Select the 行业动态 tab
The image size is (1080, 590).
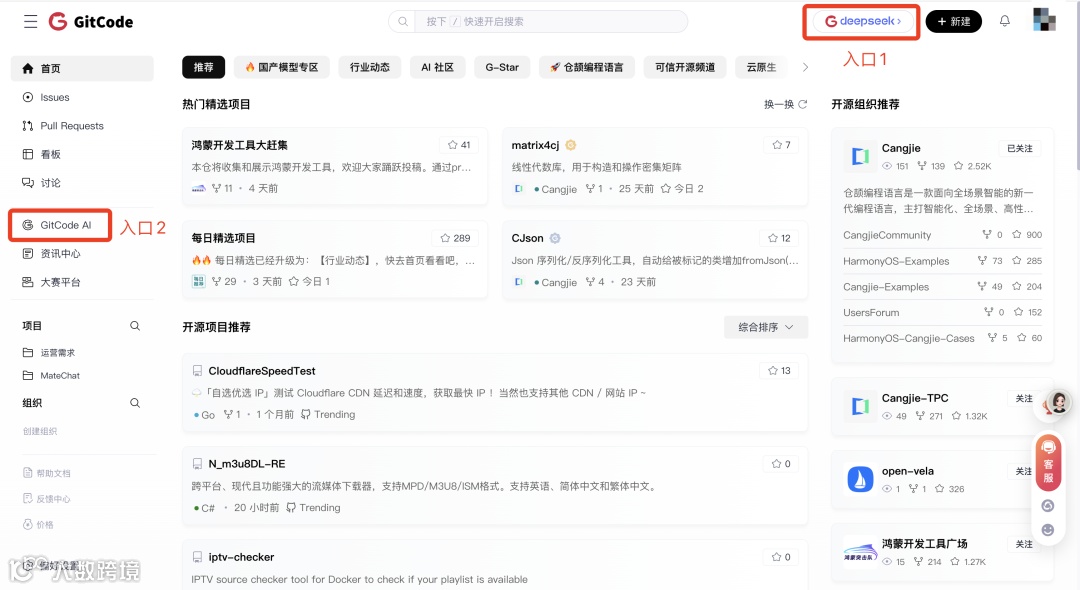click(370, 67)
